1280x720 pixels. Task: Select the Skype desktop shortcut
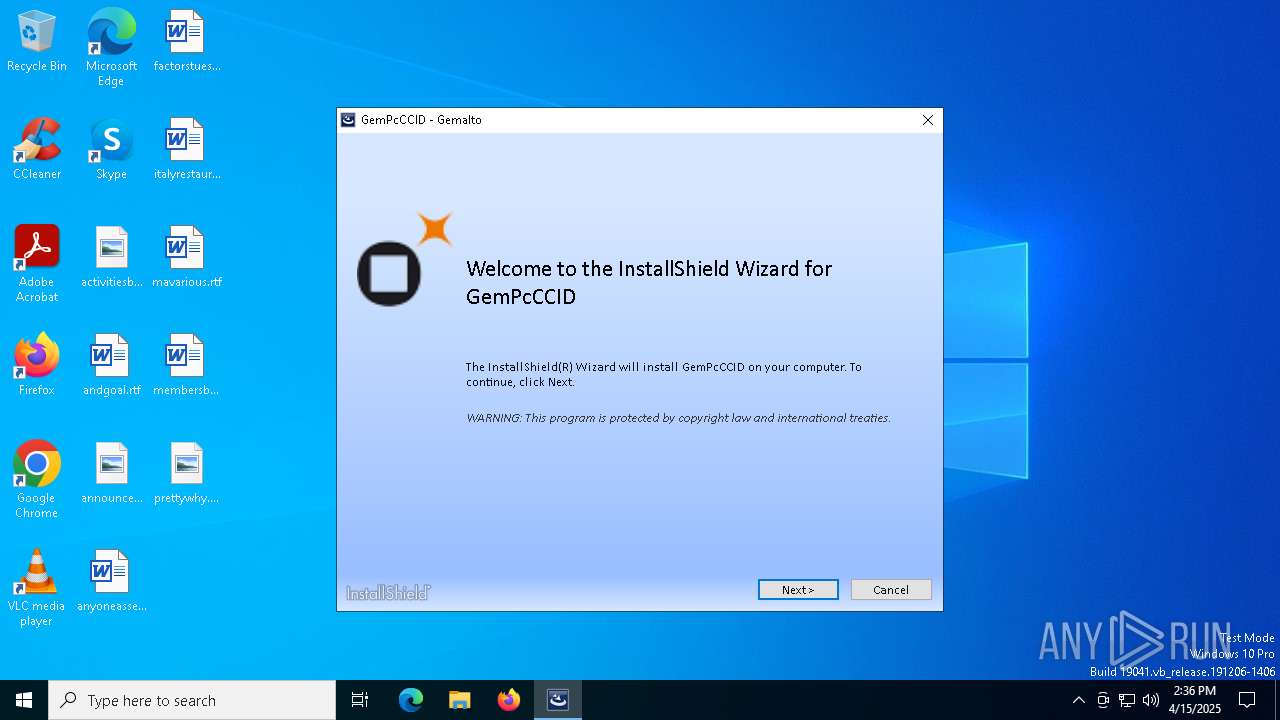tap(111, 150)
